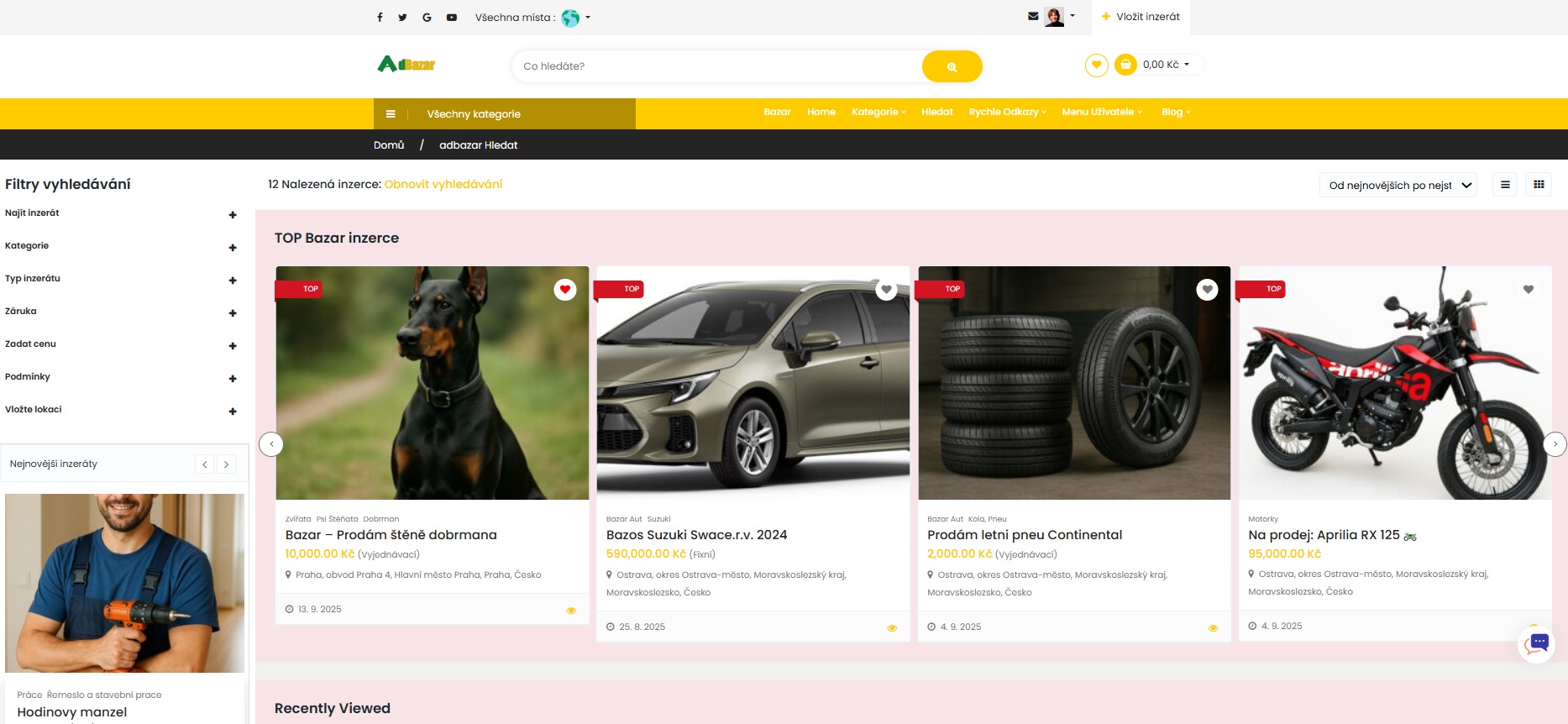Click the Řemeslo a stavební prace tag
This screenshot has width=1568, height=724.
104,695
